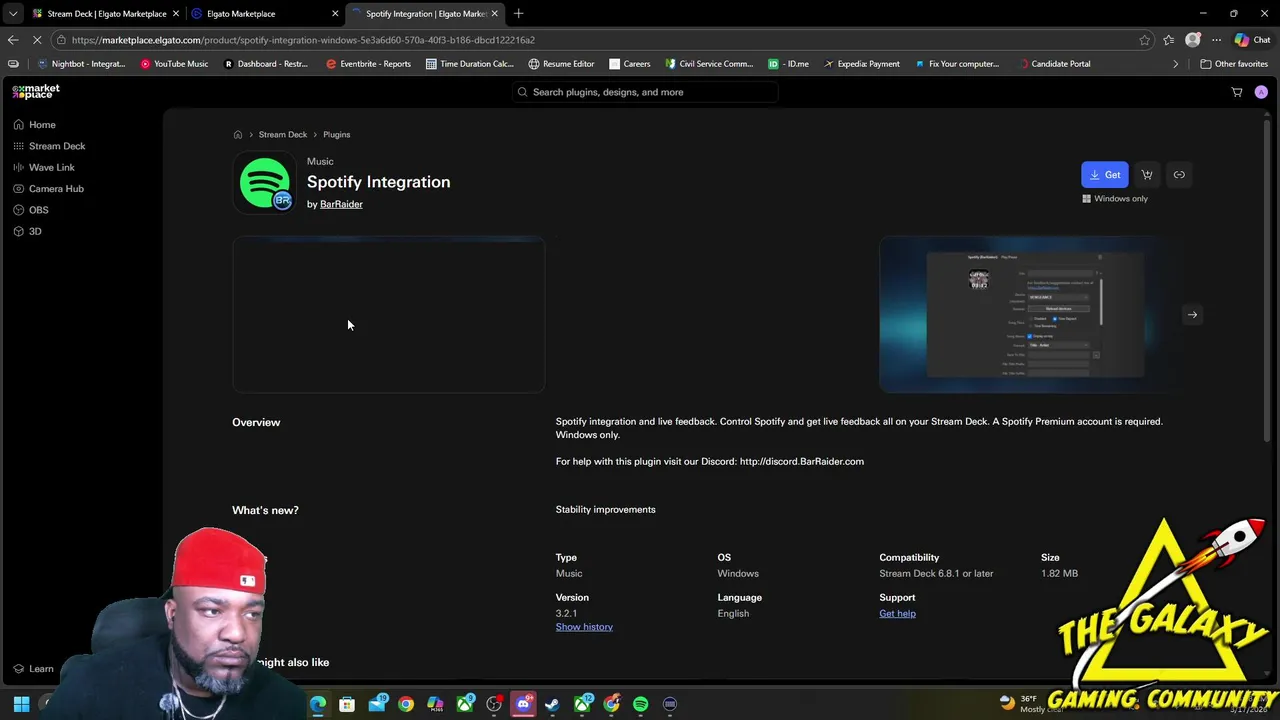Image resolution: width=1280 pixels, height=720 pixels.
Task: Copy the product link icon
Action: pyautogui.click(x=1179, y=175)
